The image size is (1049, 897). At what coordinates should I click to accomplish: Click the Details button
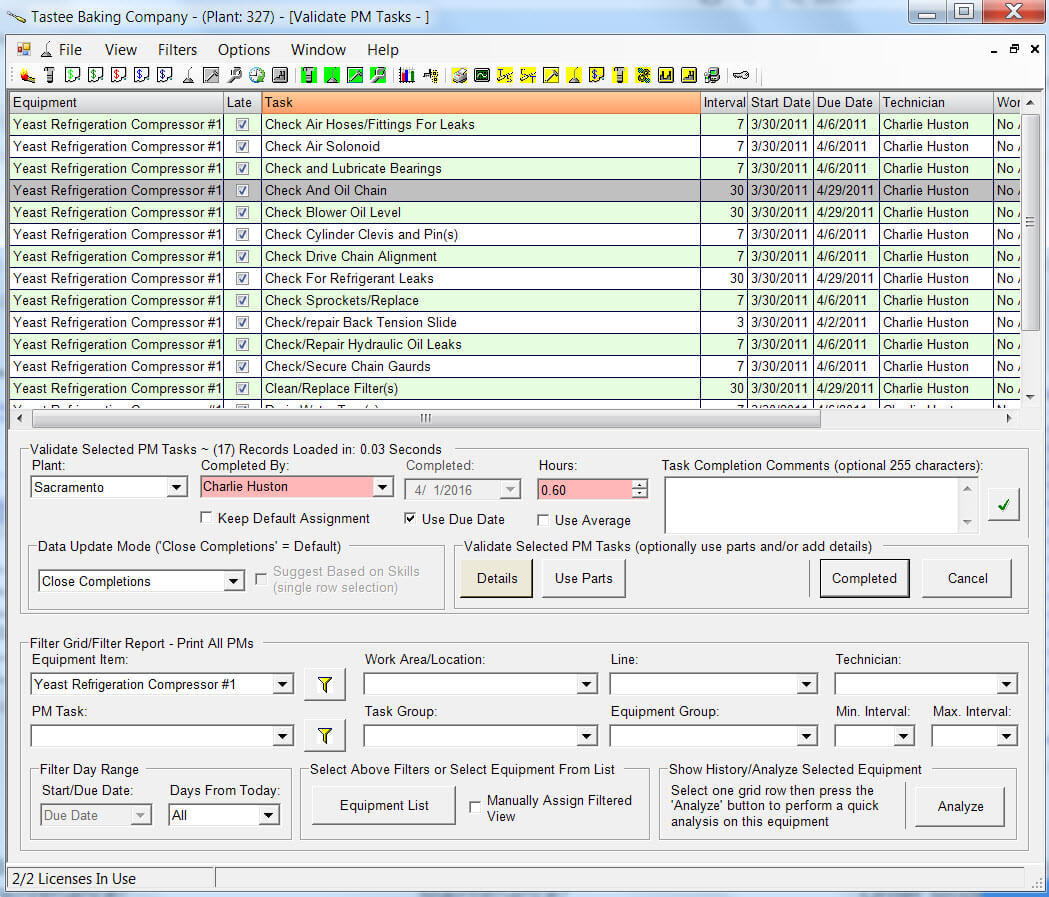coord(497,579)
